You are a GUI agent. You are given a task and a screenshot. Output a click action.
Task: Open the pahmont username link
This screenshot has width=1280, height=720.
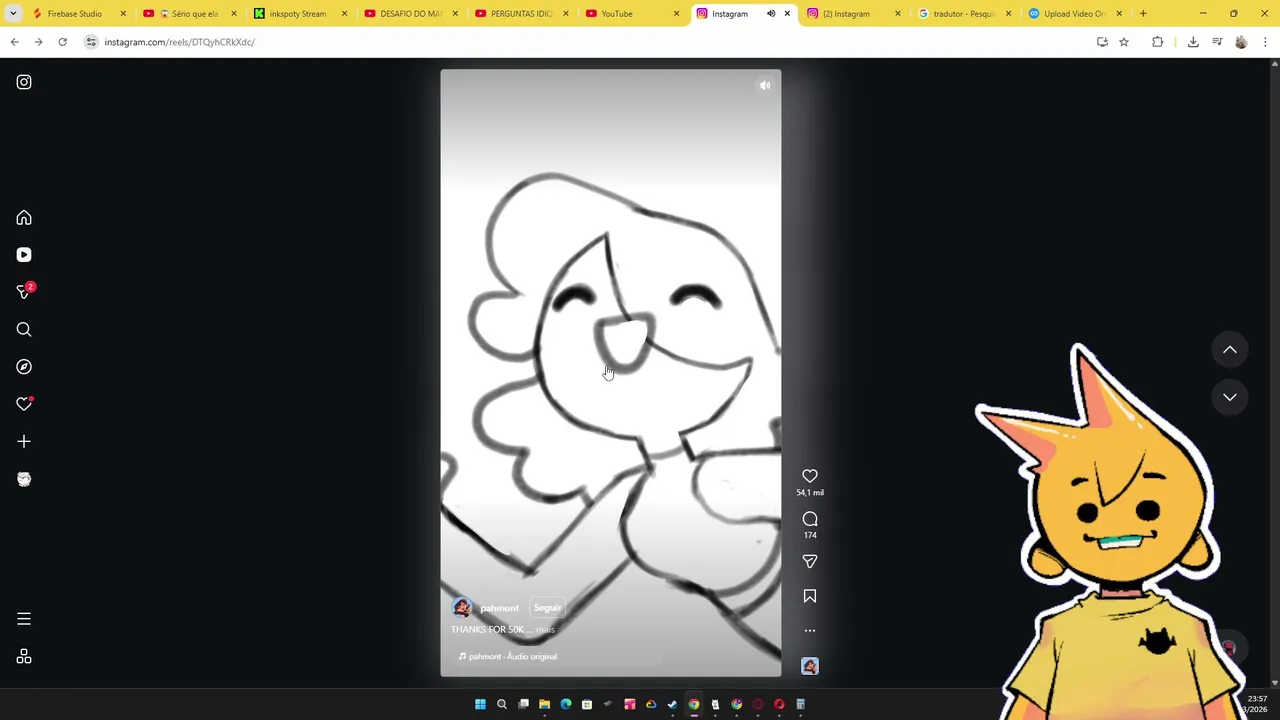499,608
